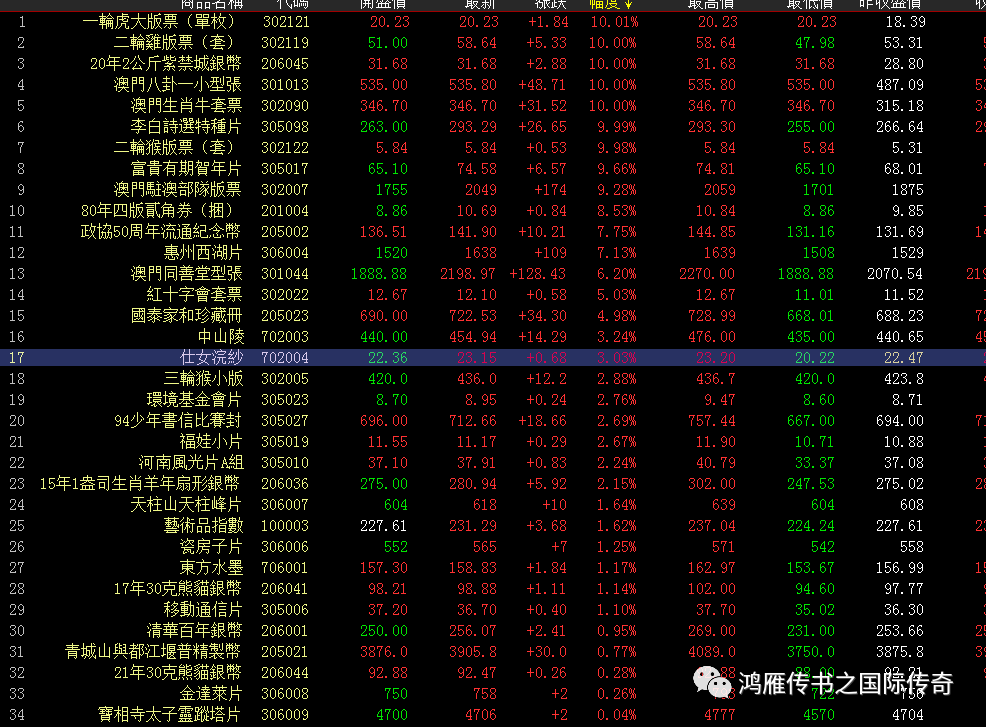986x727 pixels.
Task: Select row 20年2公斤紫禁城銀幣
Action: click(493, 64)
